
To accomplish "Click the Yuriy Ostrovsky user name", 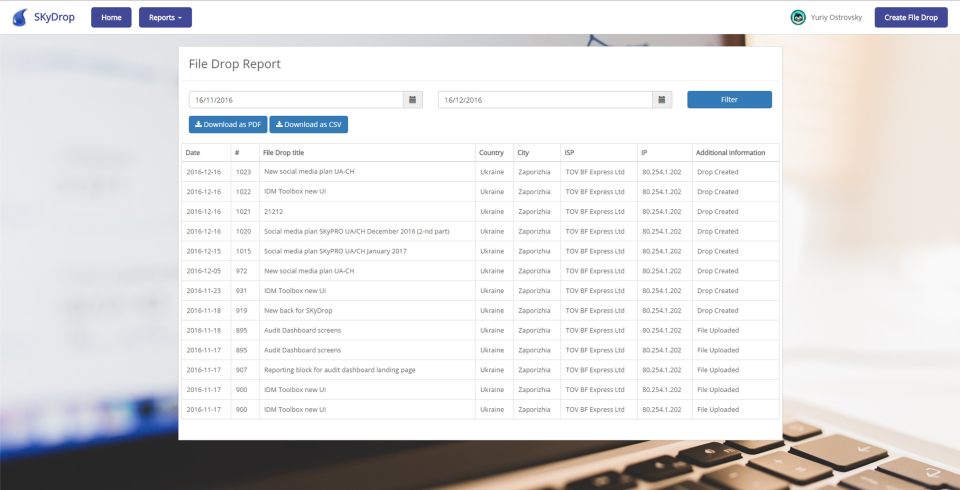I will [836, 18].
